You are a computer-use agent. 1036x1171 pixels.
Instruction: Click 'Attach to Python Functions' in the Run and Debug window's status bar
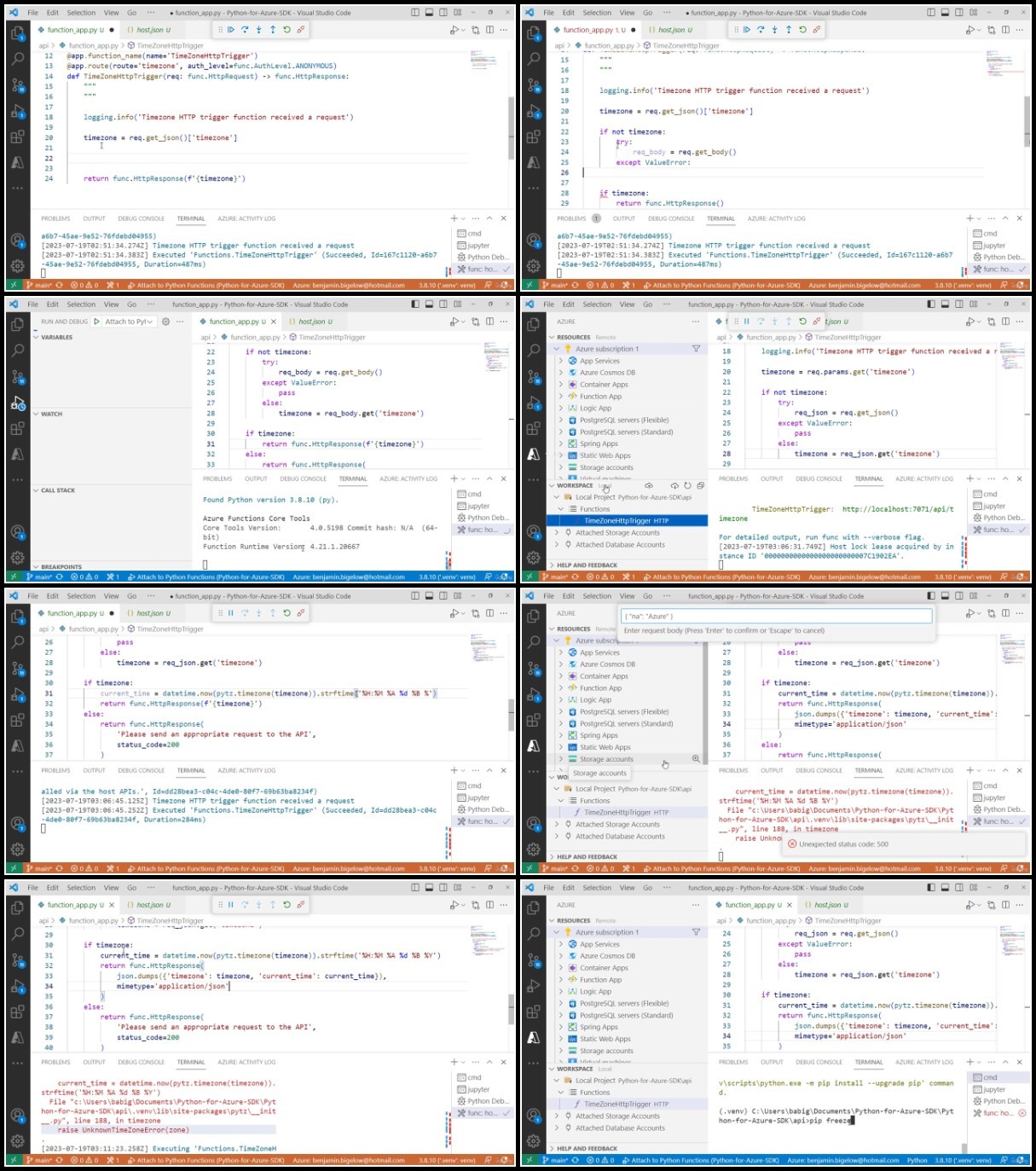[205, 577]
